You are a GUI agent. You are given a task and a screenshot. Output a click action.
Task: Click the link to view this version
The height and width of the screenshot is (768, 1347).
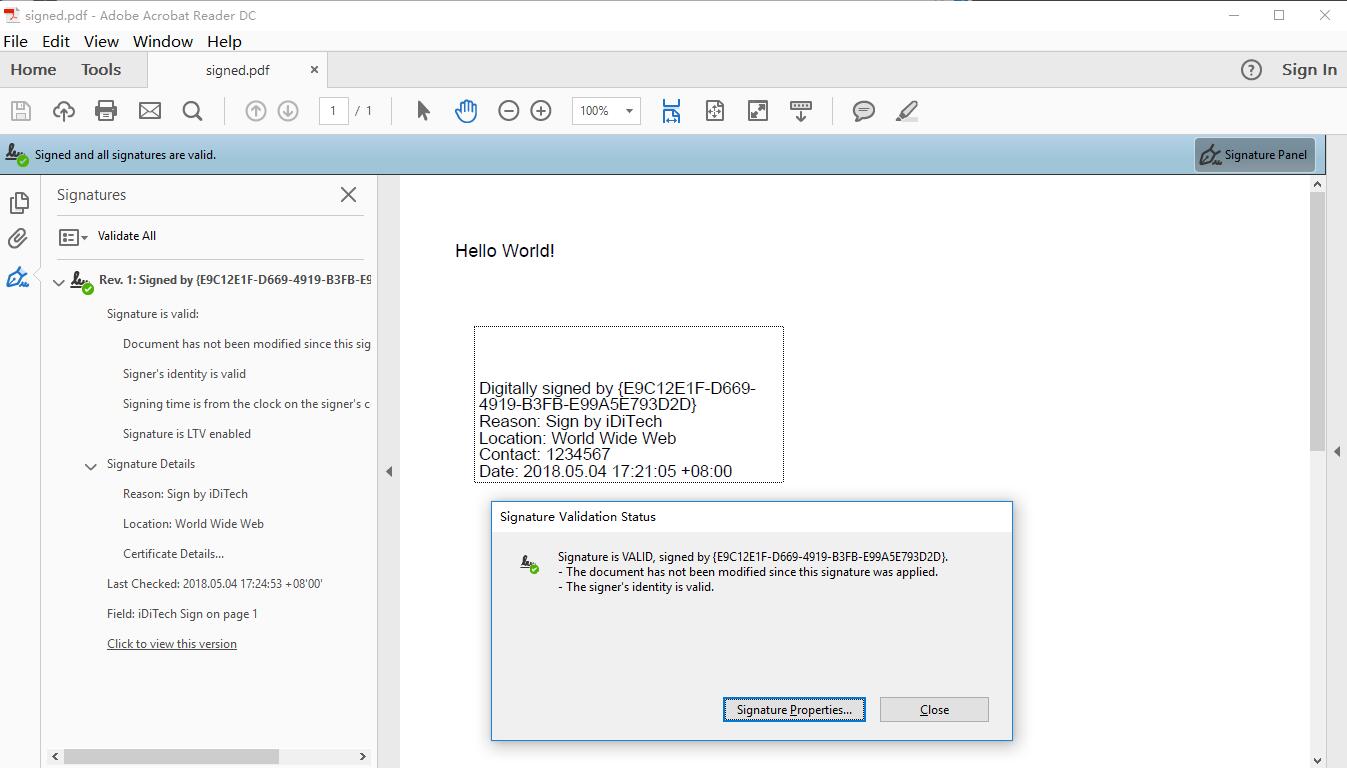[x=171, y=643]
